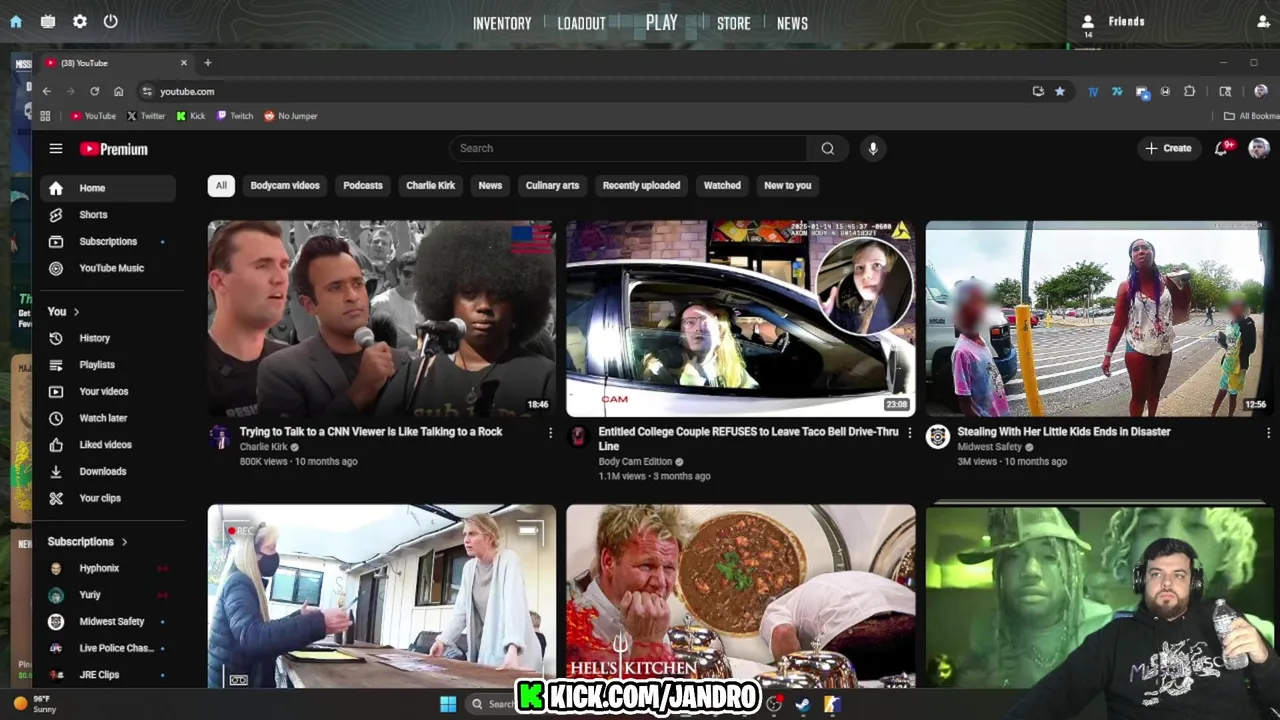Open game launcher settings gear
Screen dimensions: 1280x720
pos(80,21)
